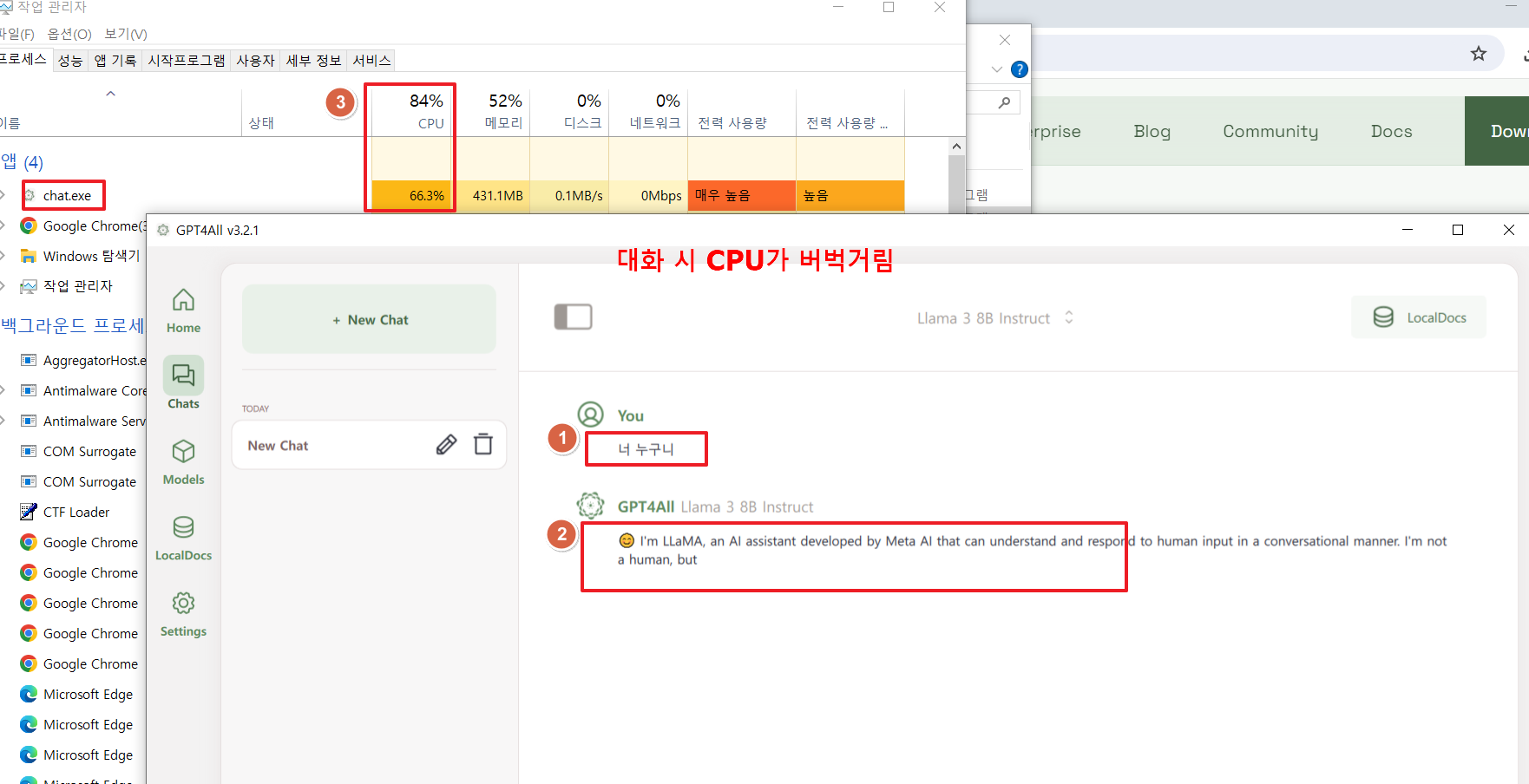This screenshot has width=1529, height=784.
Task: Sort by the 디스크 column header
Action: click(x=569, y=112)
